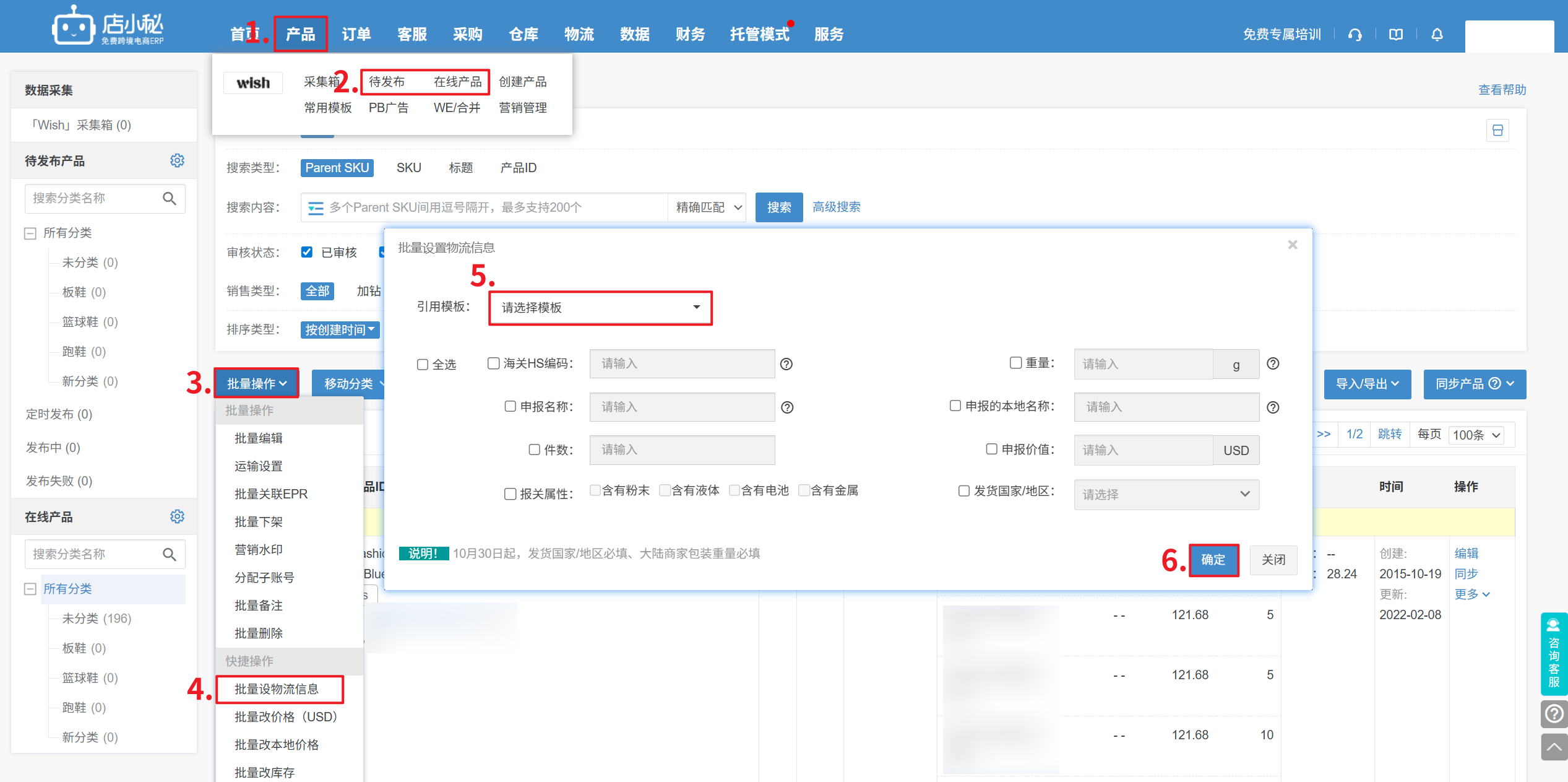Viewport: 1568px width, 782px height.
Task: Click the collapse panel icon at top right
Action: (1497, 131)
